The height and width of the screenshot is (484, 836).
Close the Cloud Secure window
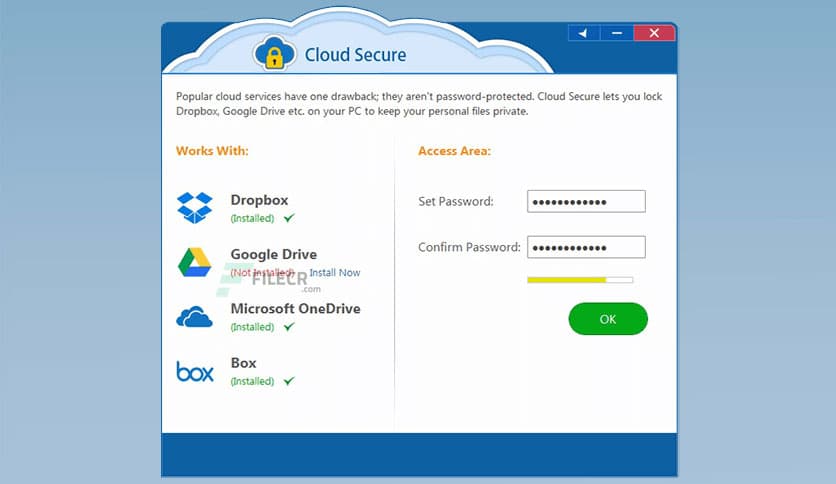[654, 33]
